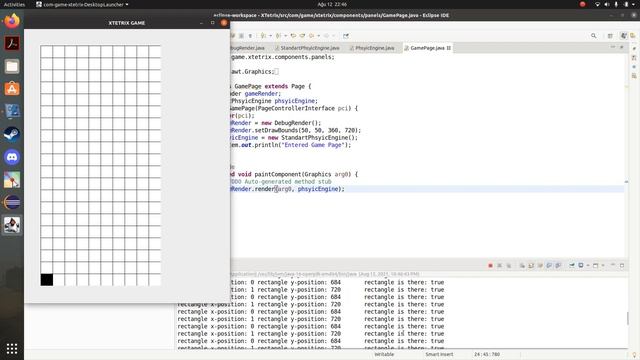Open Ubuntu Software from the dock
The image size is (640, 360).
click(12, 89)
